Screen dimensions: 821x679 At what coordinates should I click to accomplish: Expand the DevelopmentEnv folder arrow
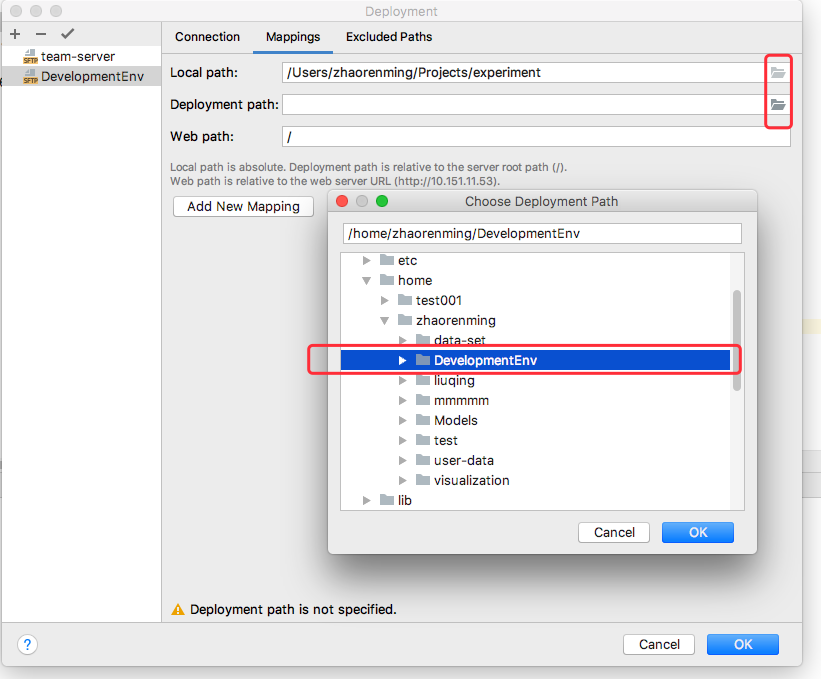(403, 361)
